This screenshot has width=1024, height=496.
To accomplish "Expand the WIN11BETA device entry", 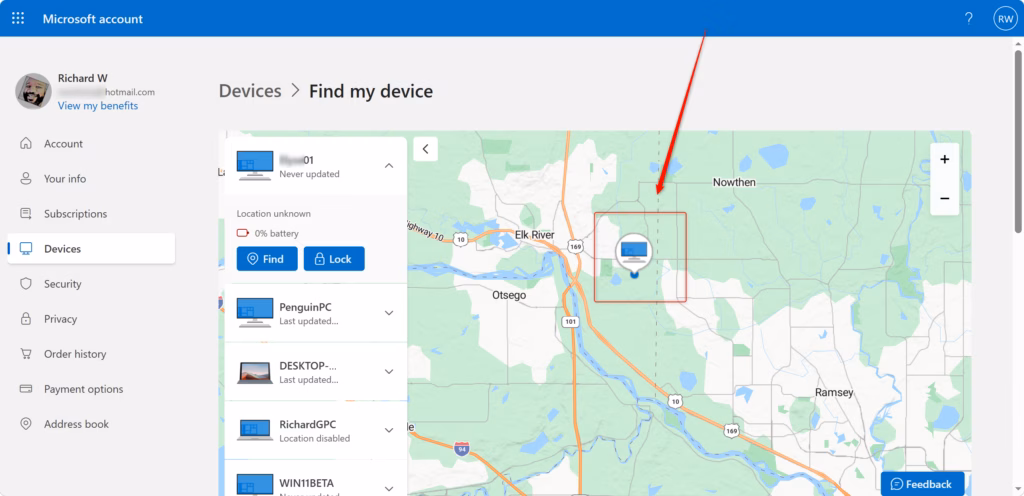I will click(x=389, y=488).
